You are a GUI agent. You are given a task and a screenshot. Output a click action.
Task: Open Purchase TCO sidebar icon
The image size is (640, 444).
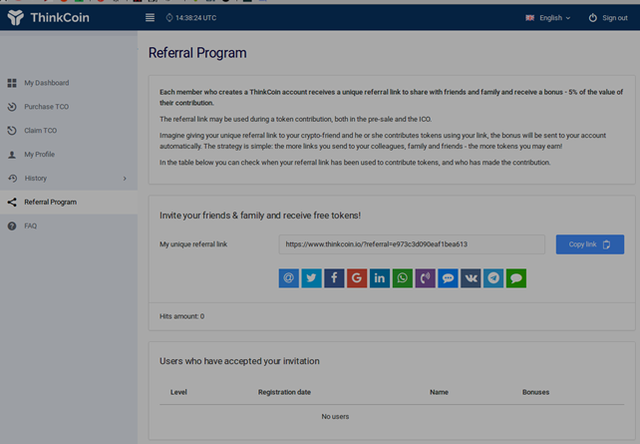tap(12, 107)
